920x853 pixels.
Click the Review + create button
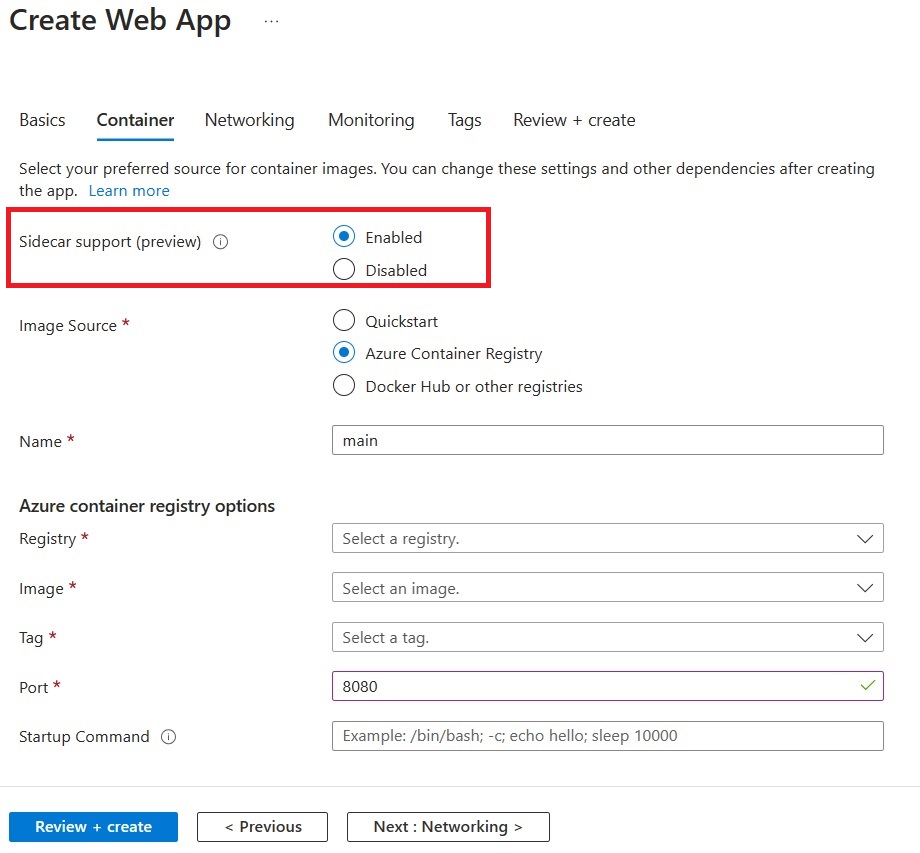pos(93,826)
